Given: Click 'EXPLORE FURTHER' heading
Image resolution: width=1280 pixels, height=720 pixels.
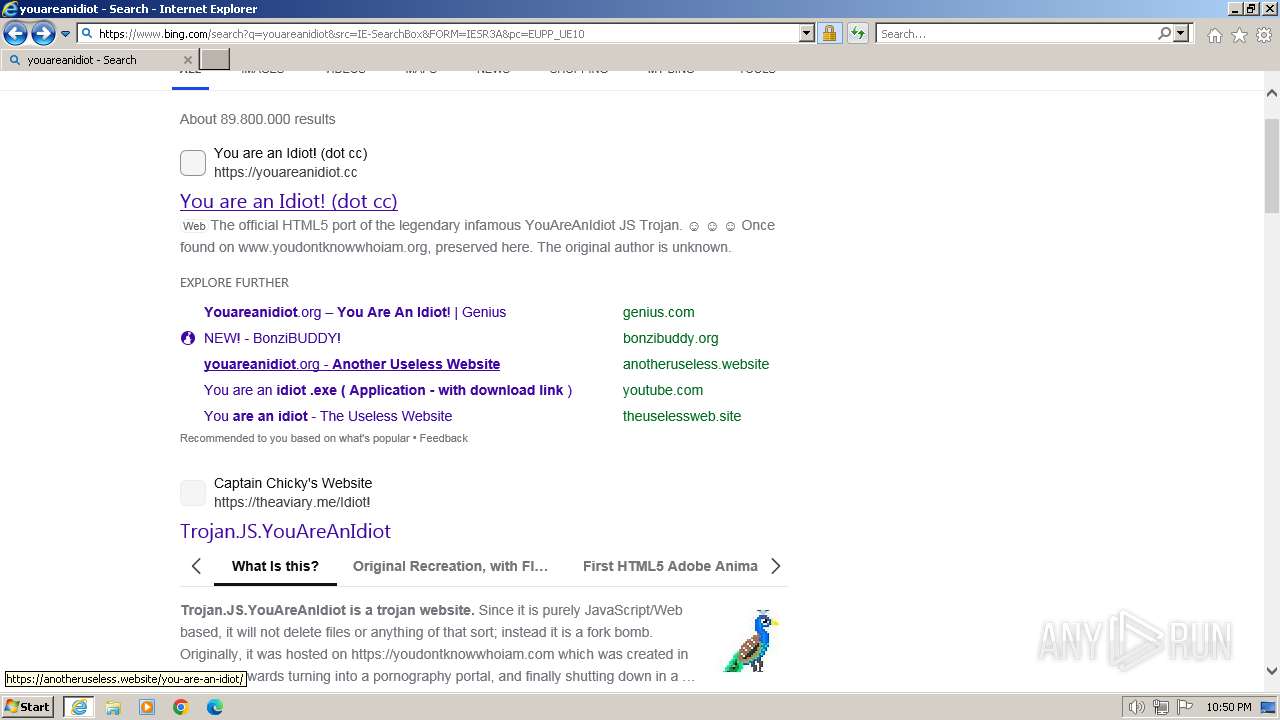Looking at the screenshot, I should (x=234, y=282).
